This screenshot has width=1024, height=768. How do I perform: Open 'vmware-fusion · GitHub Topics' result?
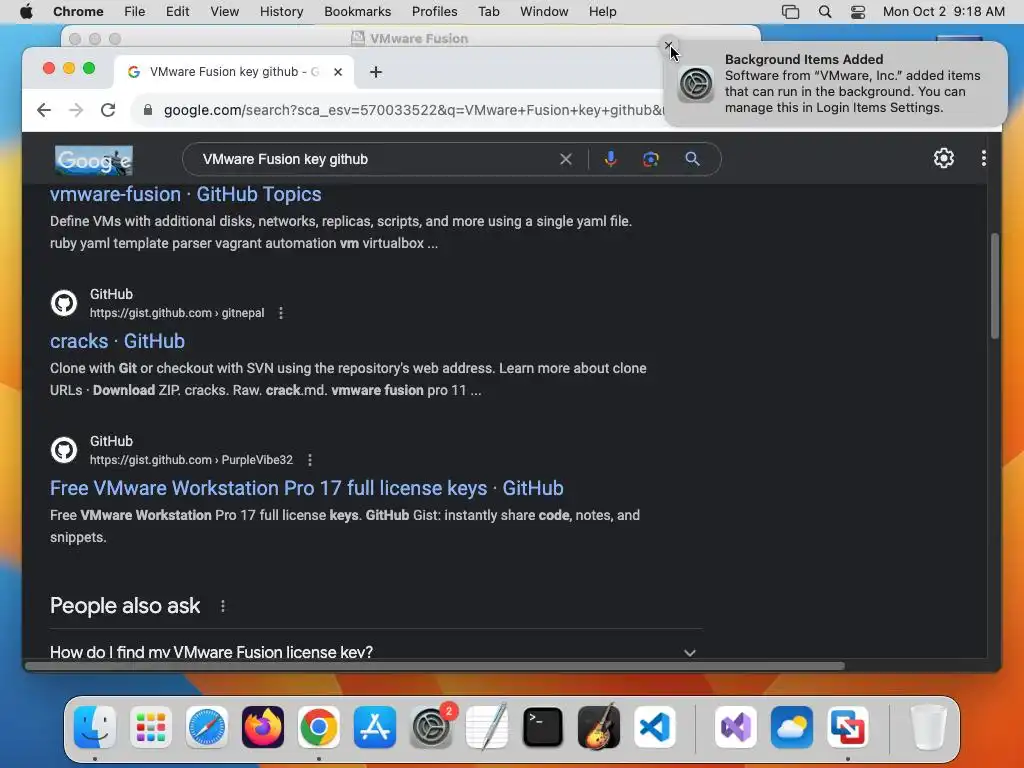(x=185, y=195)
